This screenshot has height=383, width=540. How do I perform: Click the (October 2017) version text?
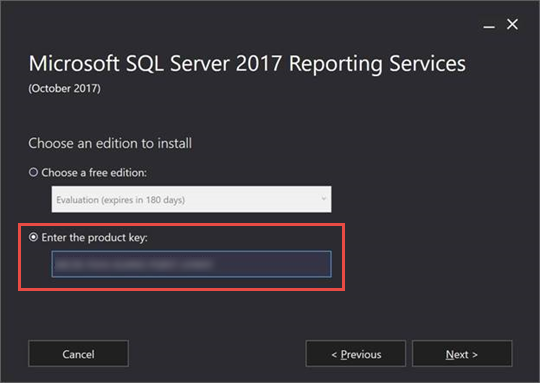pyautogui.click(x=64, y=89)
